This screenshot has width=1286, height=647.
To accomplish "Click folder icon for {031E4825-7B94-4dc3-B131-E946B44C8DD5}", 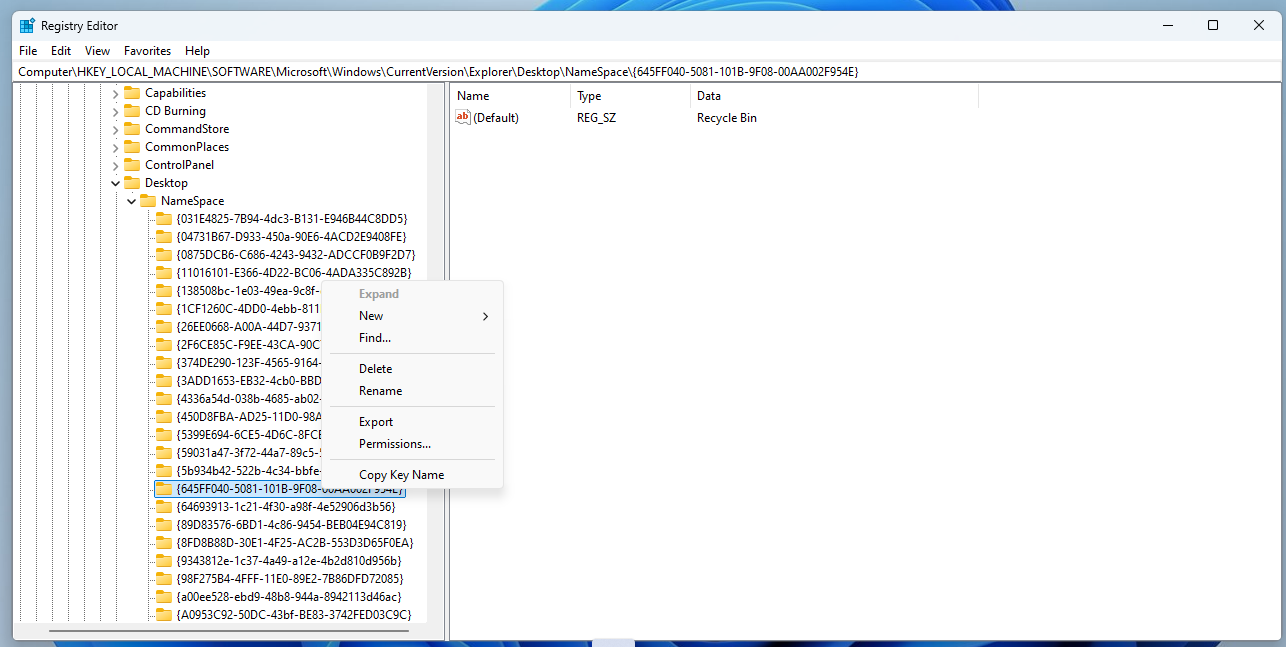I will click(x=164, y=219).
